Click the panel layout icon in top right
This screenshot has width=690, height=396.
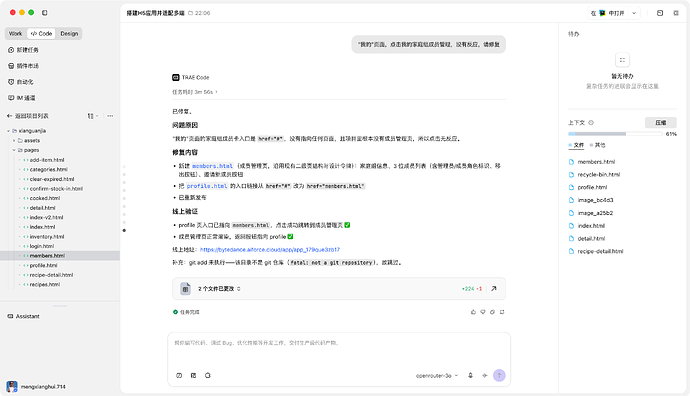(x=660, y=13)
